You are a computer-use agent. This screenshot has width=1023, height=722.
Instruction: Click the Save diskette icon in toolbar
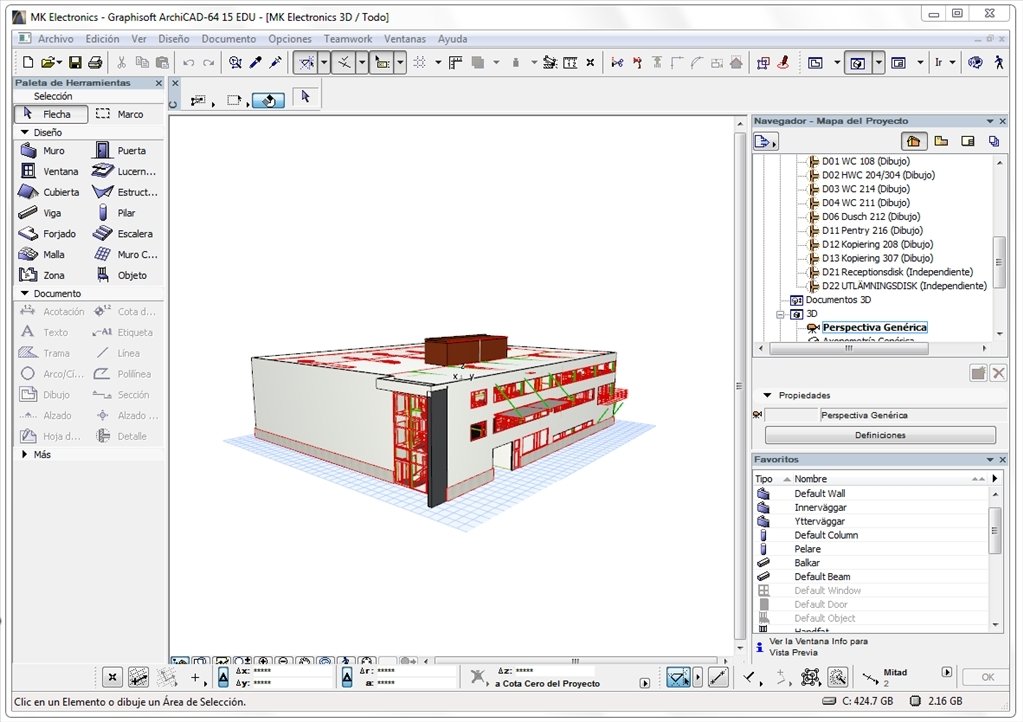click(75, 63)
